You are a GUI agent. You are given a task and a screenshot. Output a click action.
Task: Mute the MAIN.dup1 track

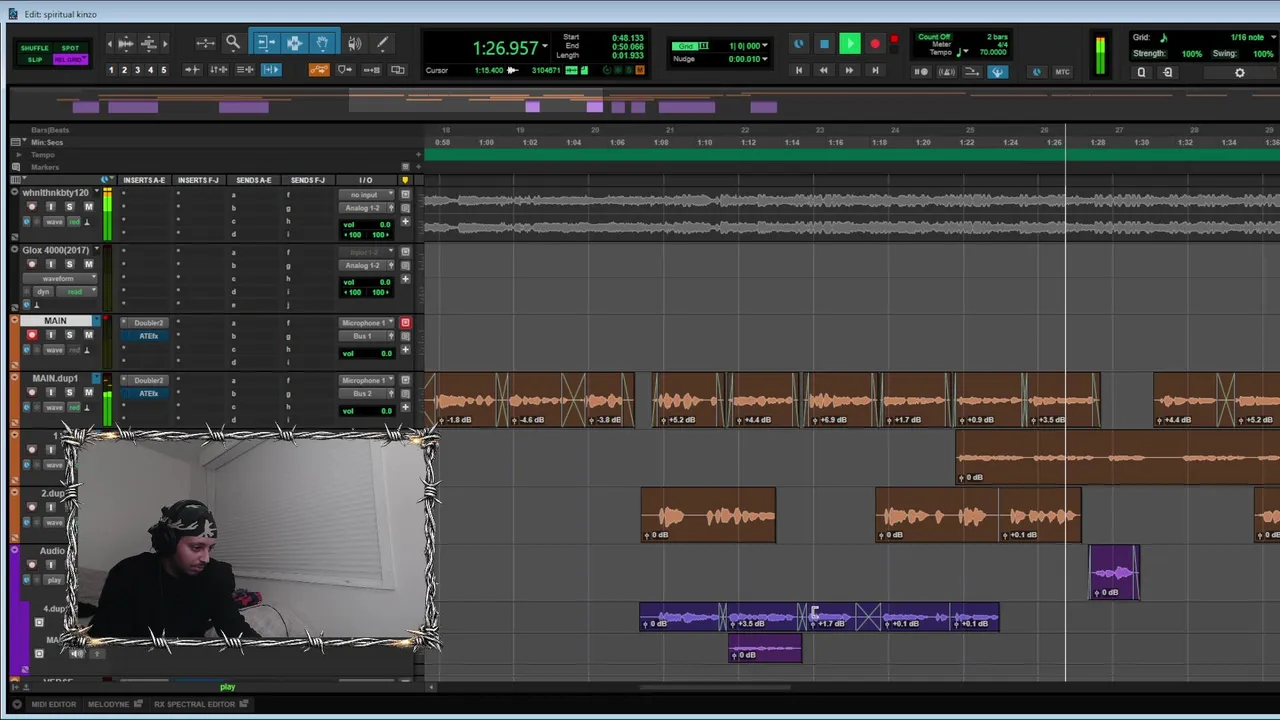tap(88, 393)
